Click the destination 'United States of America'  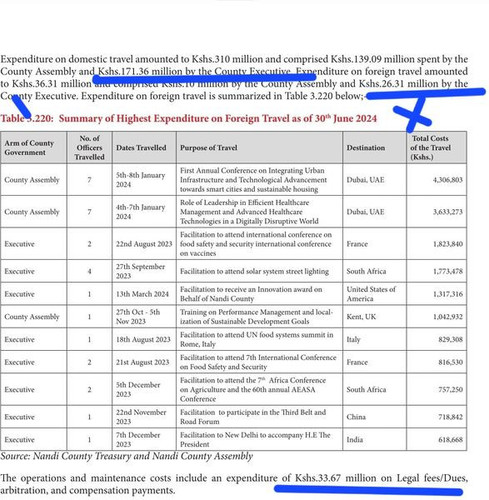(371, 294)
